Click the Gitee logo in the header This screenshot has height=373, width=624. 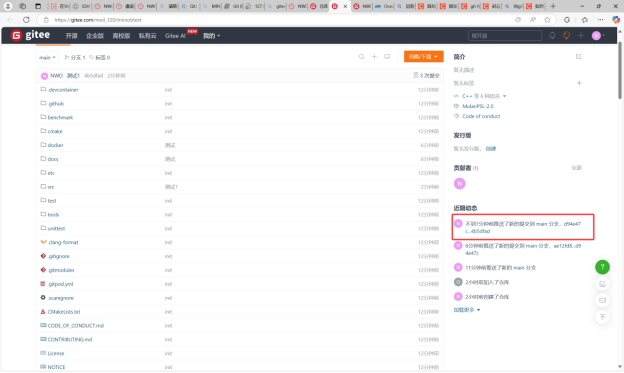[x=30, y=35]
